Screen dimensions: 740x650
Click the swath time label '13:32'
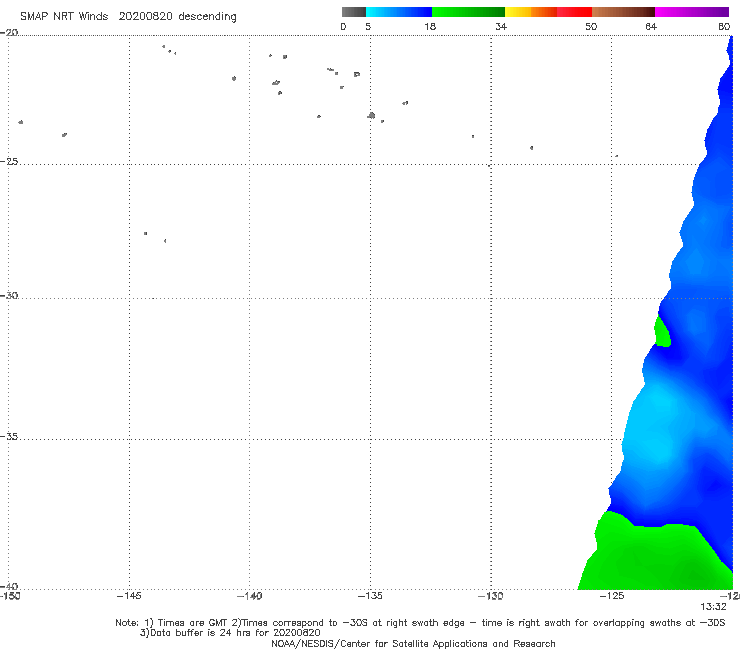[x=713, y=607]
